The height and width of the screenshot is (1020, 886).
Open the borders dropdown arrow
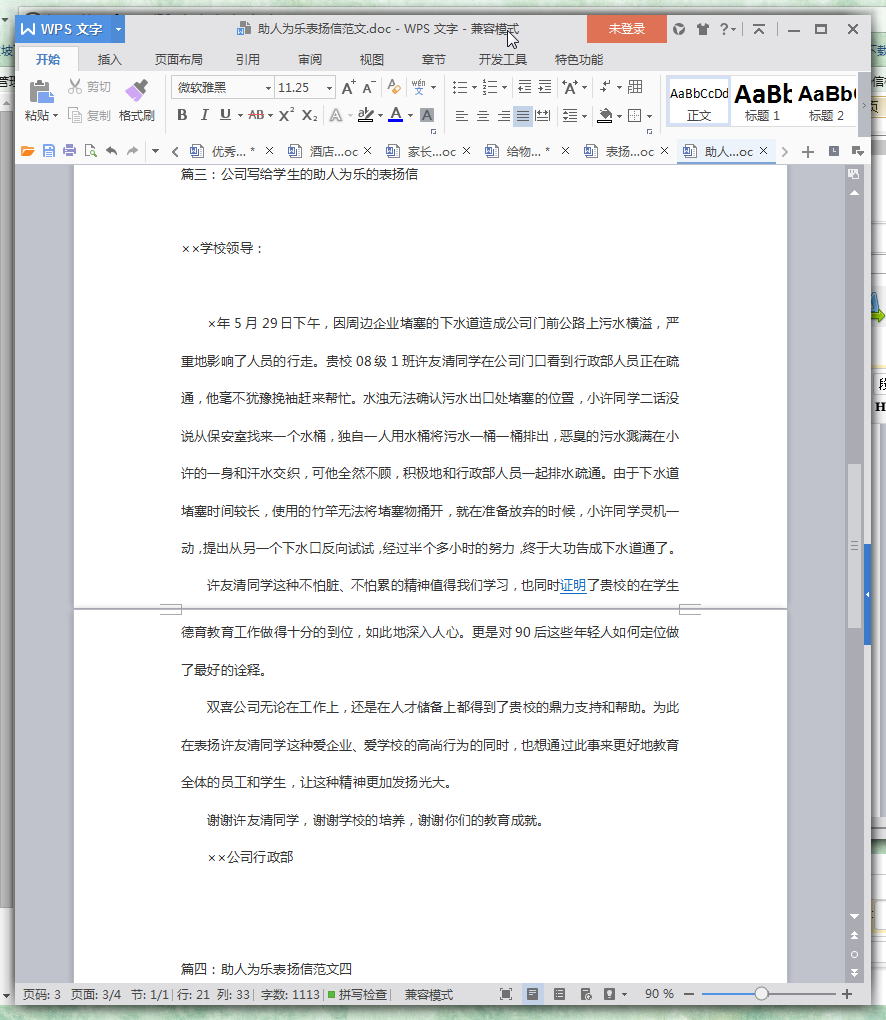click(649, 116)
